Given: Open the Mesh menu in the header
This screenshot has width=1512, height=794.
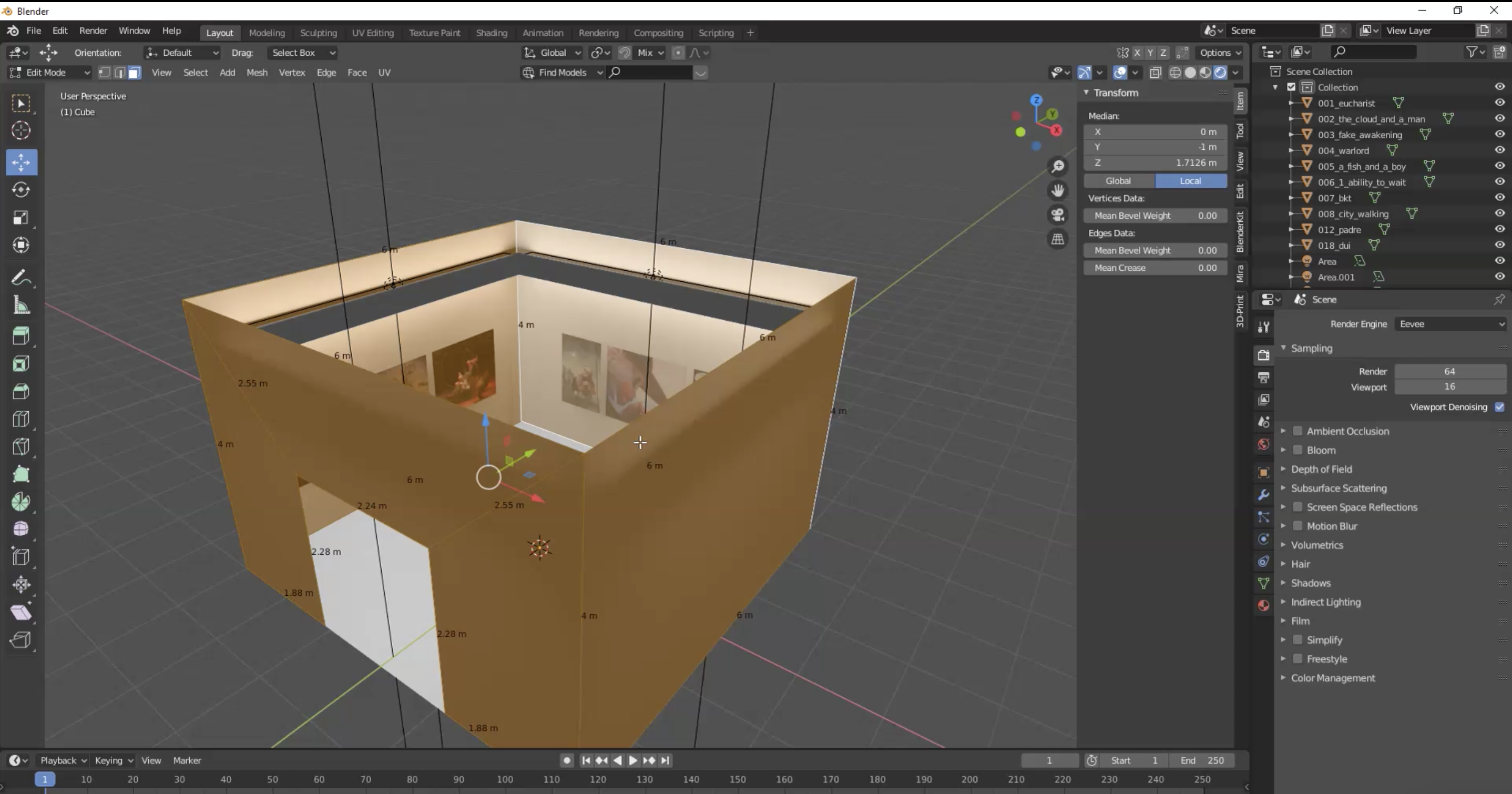Looking at the screenshot, I should 257,72.
